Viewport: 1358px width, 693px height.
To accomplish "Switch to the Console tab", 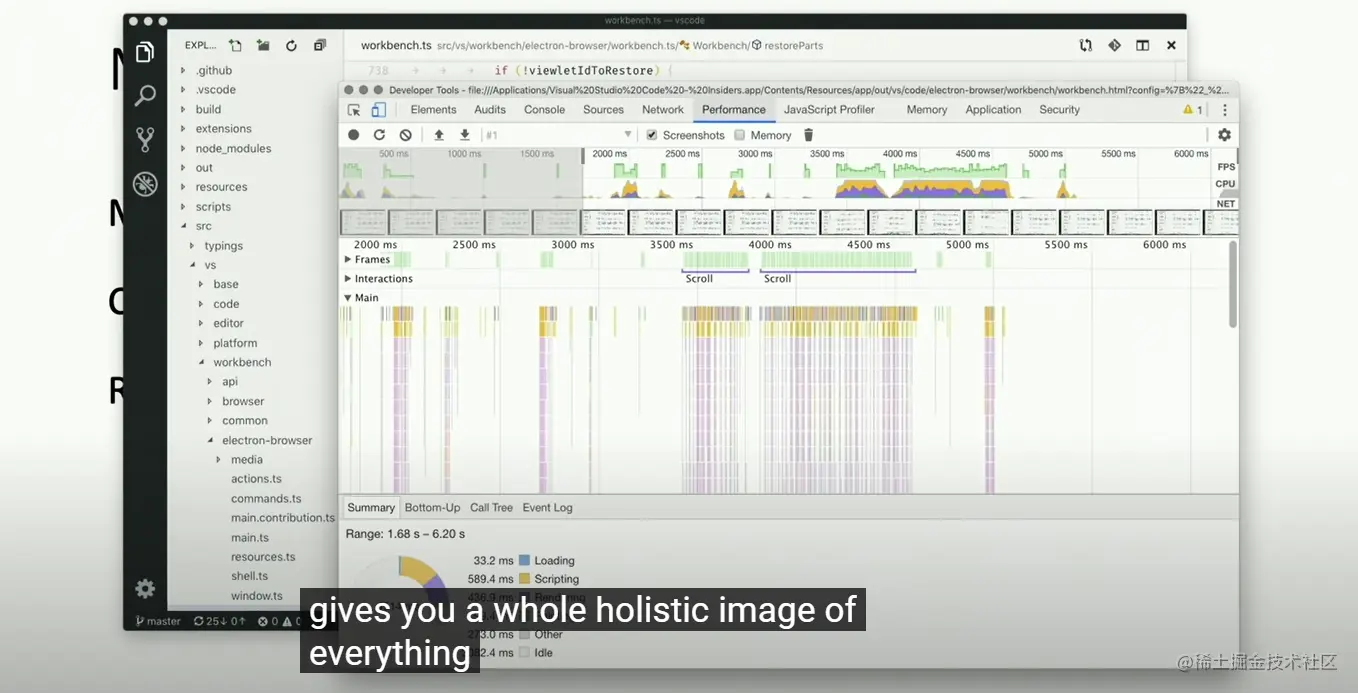I will pyautogui.click(x=544, y=110).
